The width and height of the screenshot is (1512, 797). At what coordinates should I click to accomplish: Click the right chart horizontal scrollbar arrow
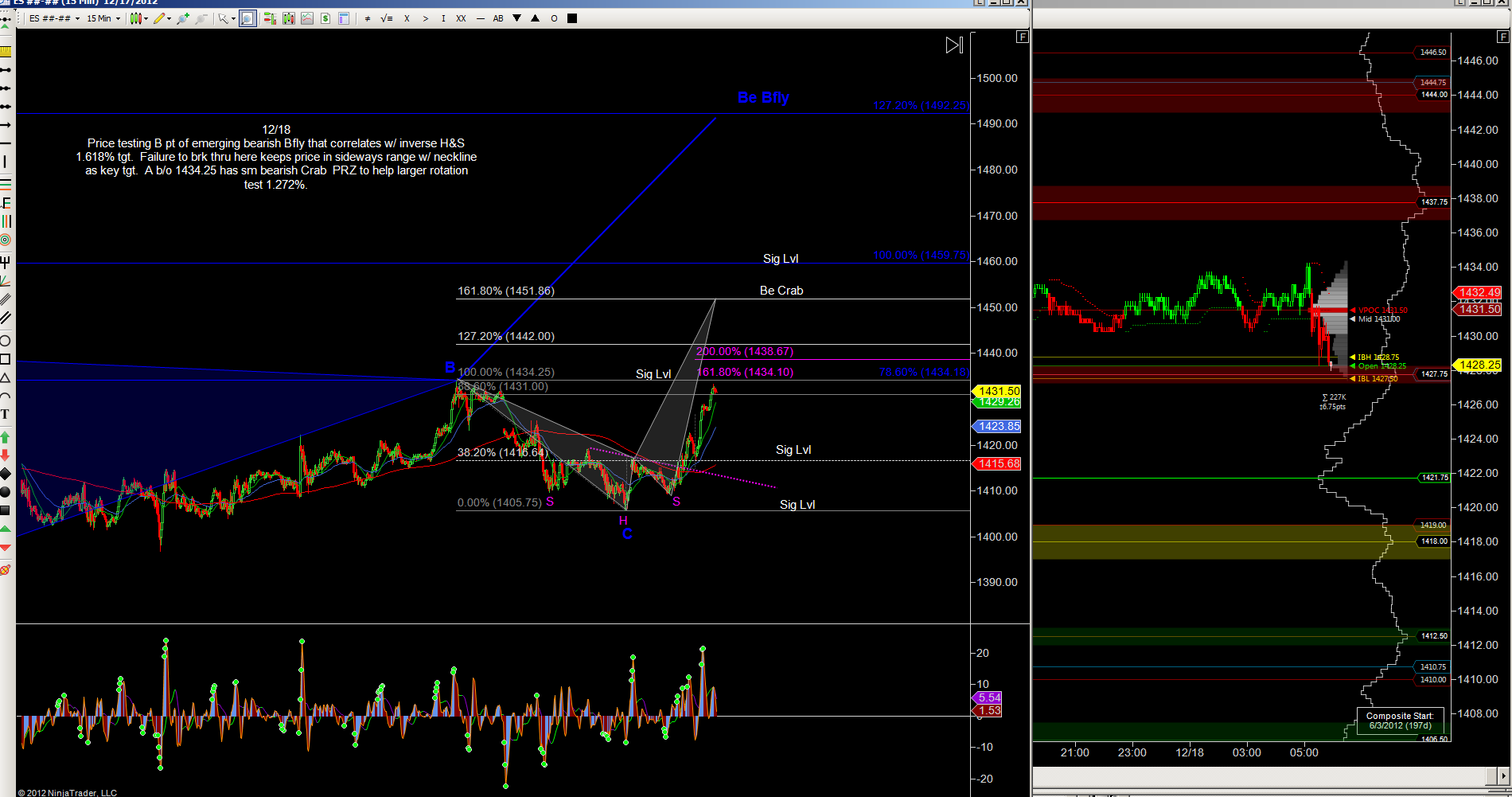click(1503, 776)
